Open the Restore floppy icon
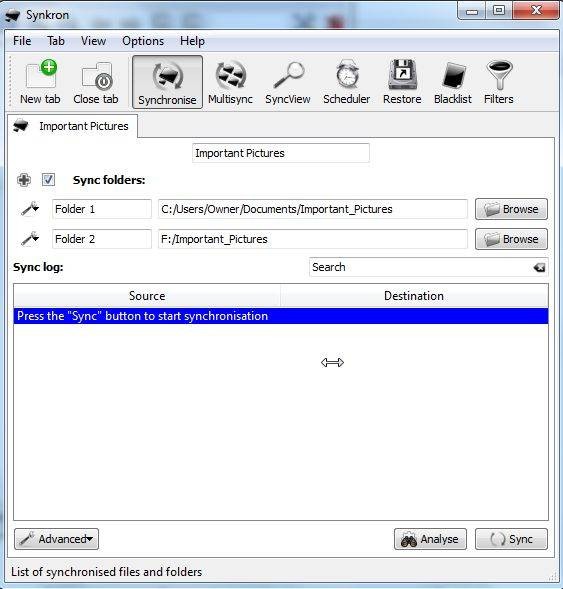 (402, 82)
